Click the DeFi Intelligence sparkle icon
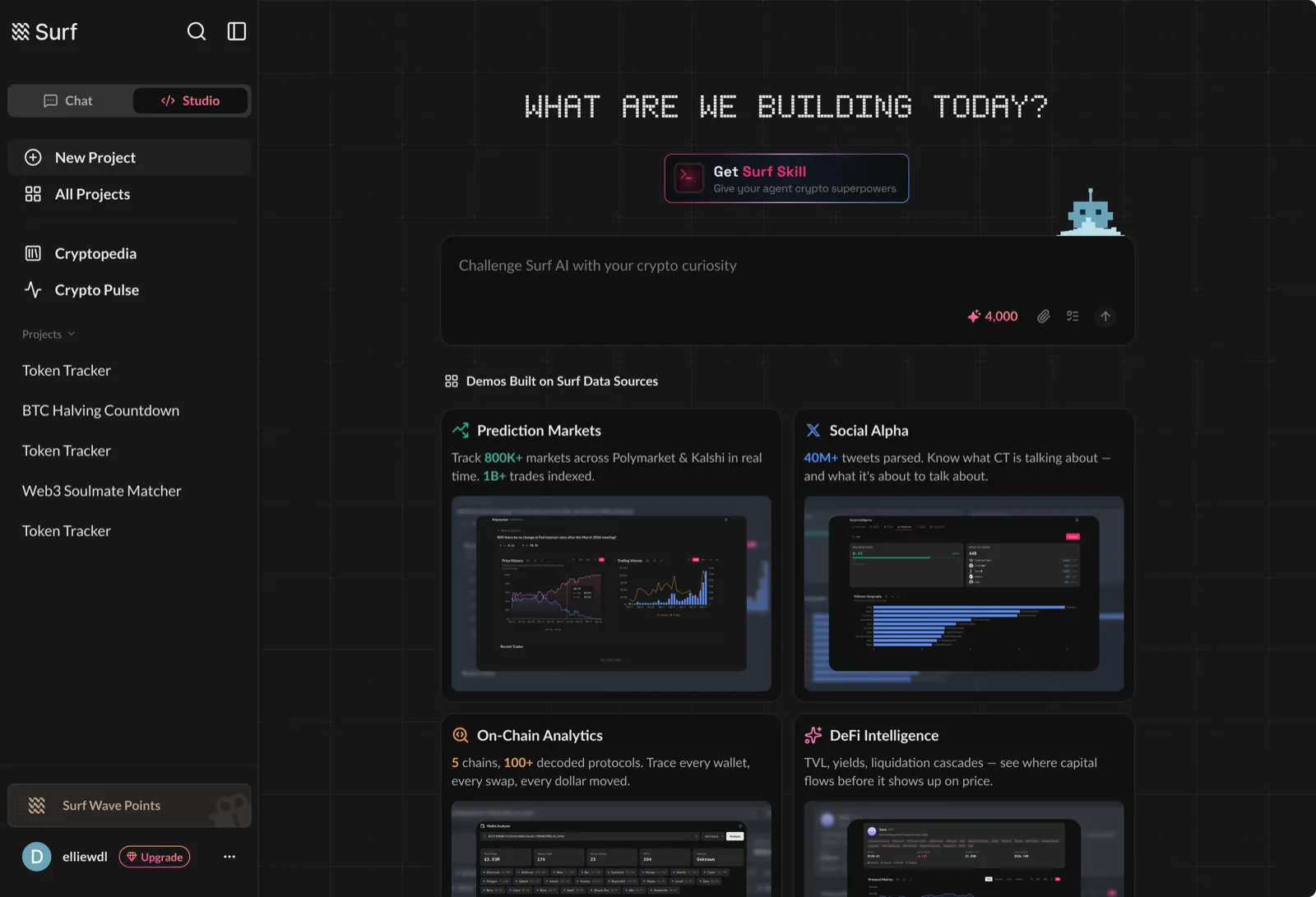Screen dimensions: 1316x897 click(x=813, y=735)
